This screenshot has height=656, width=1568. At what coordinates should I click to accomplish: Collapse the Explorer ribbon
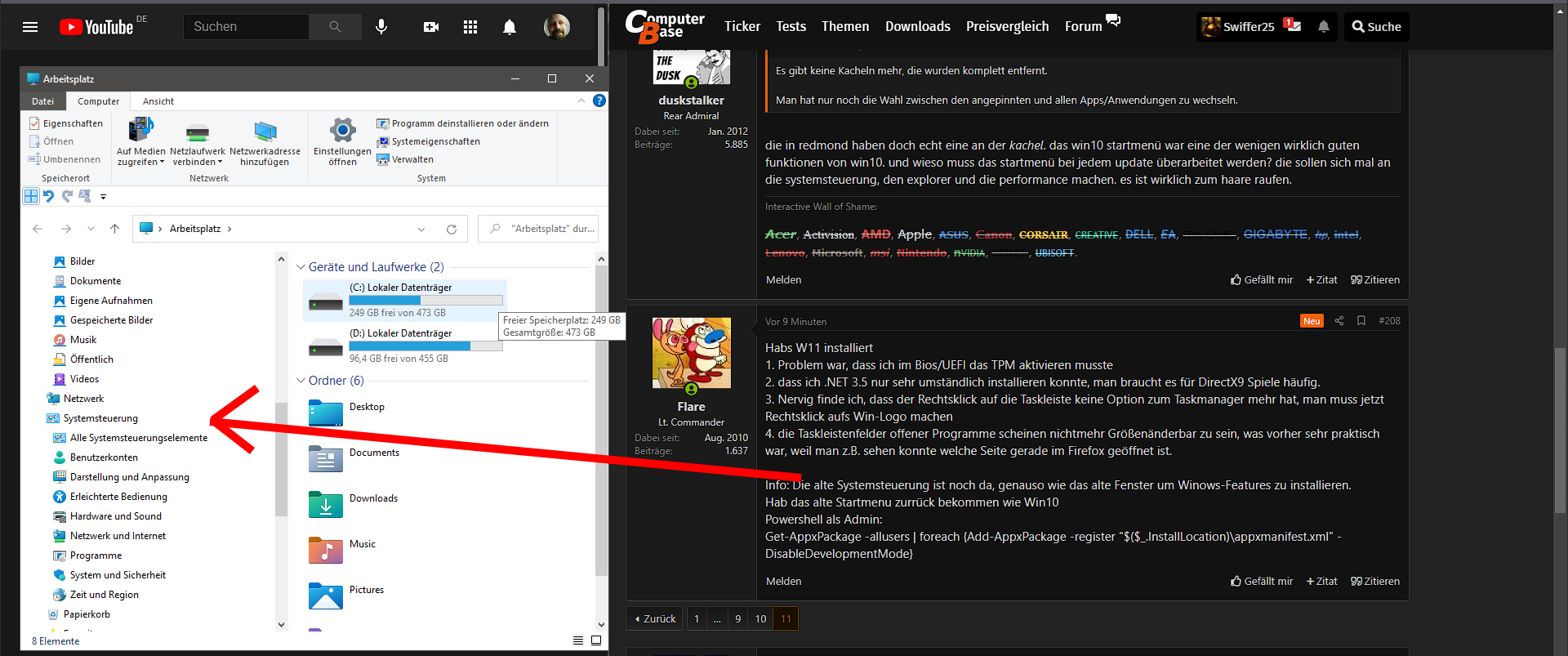coord(581,100)
